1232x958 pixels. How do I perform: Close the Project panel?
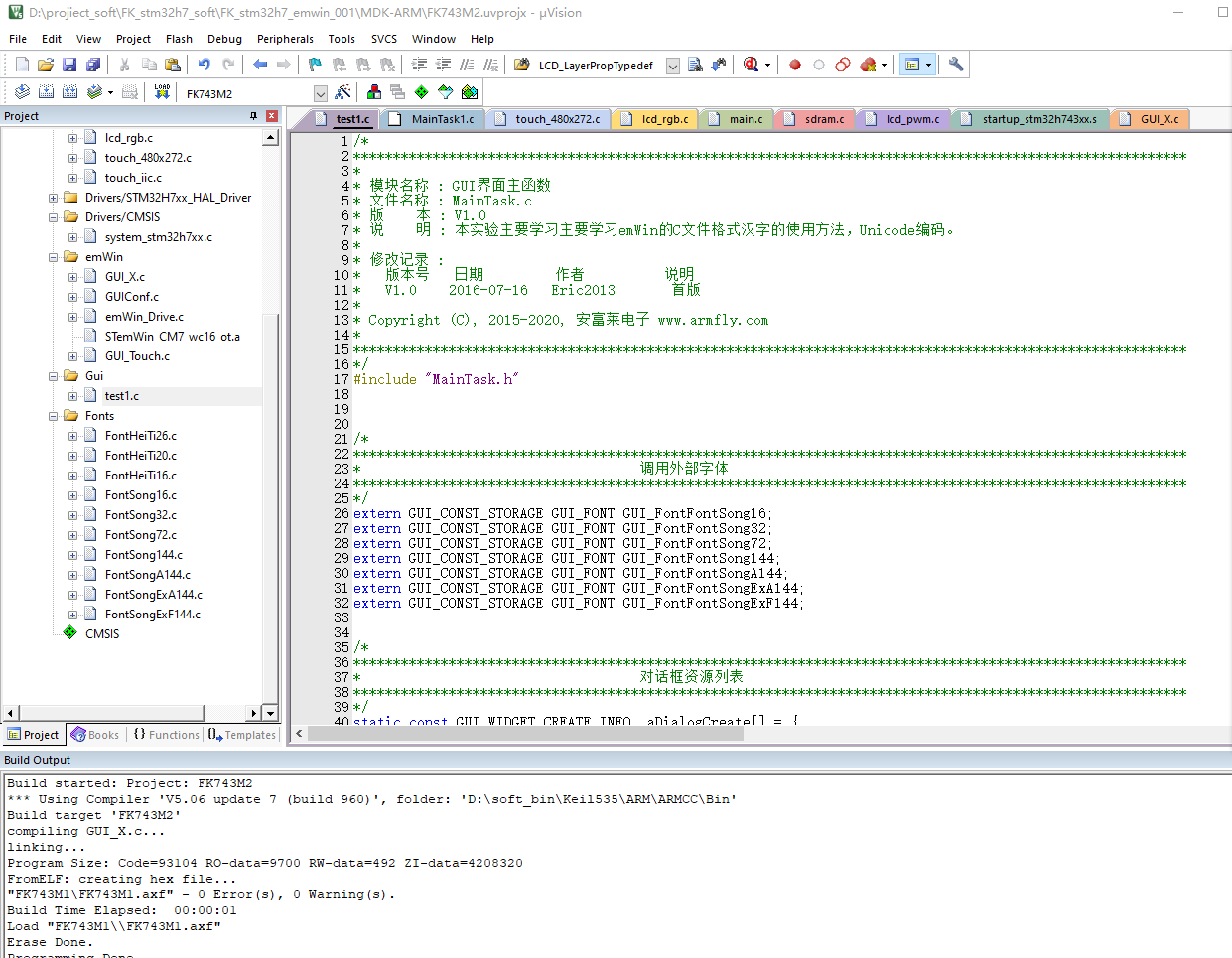click(x=271, y=116)
